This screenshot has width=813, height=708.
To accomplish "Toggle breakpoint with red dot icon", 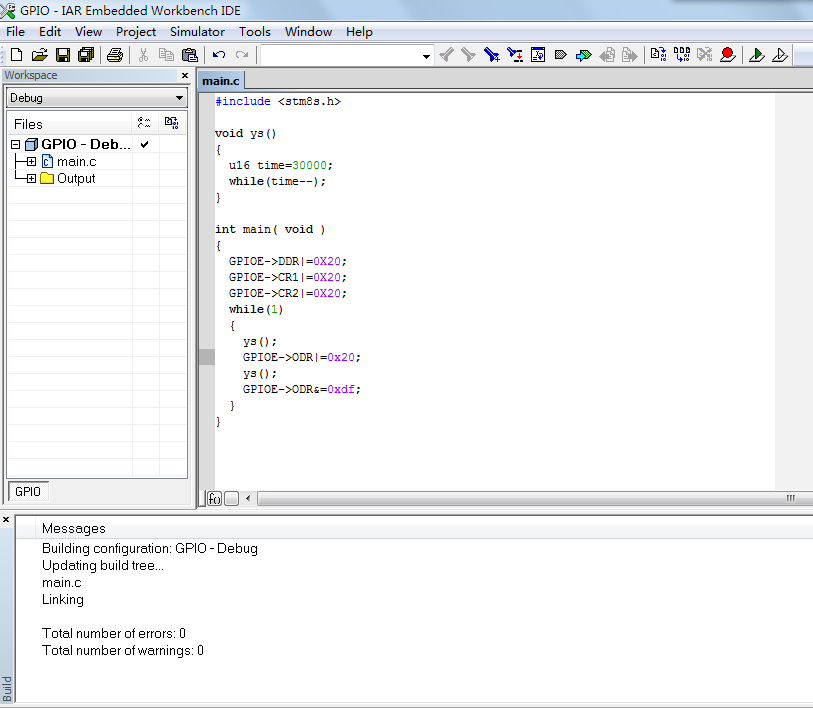I will [x=728, y=54].
